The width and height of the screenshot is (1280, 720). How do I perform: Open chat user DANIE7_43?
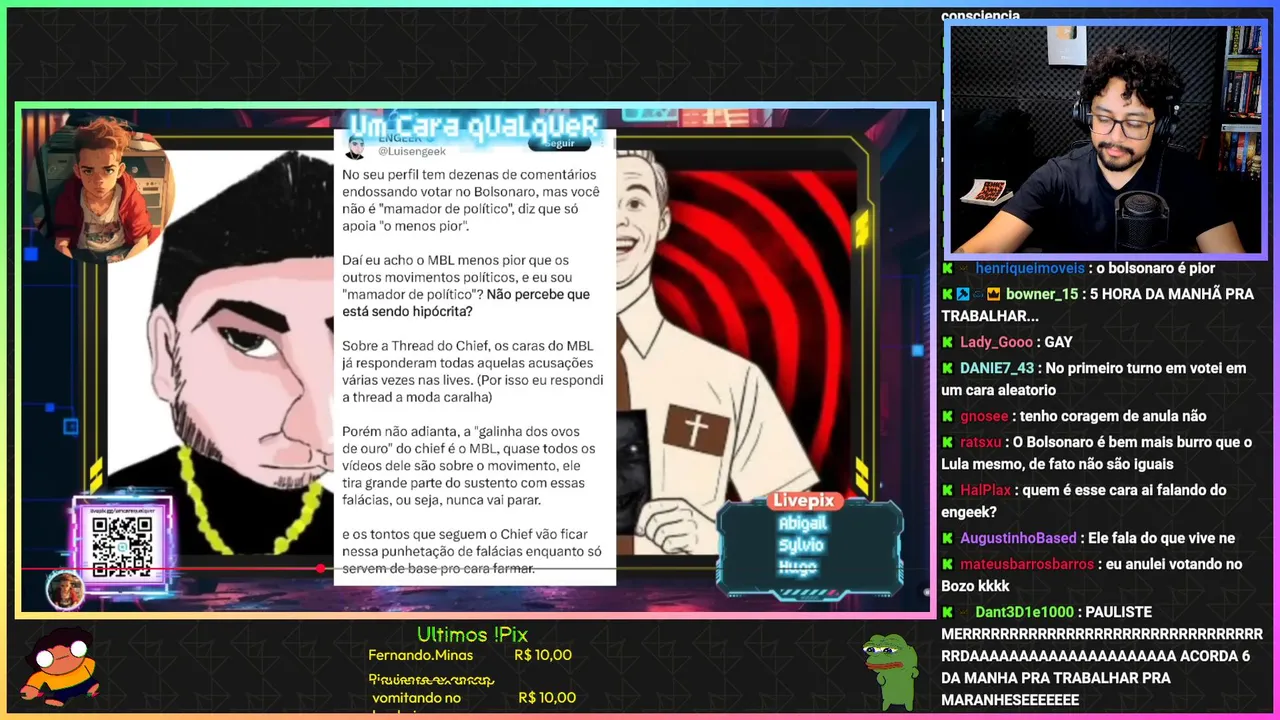click(x=997, y=368)
